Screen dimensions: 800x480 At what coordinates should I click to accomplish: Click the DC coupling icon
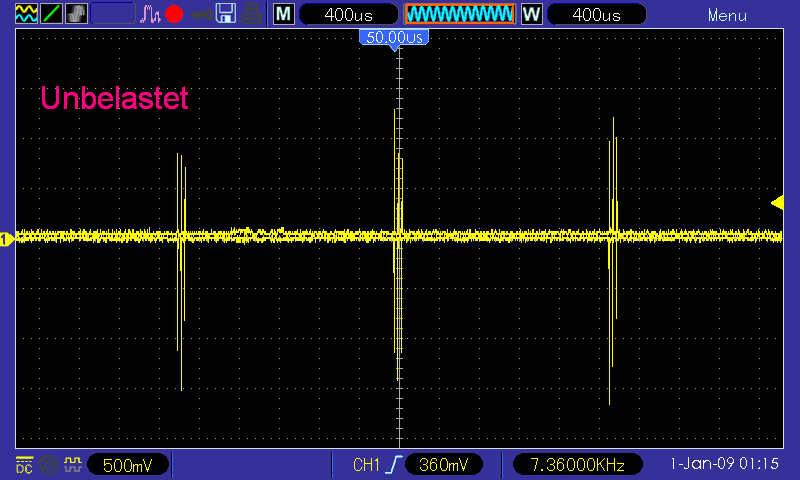pos(24,465)
